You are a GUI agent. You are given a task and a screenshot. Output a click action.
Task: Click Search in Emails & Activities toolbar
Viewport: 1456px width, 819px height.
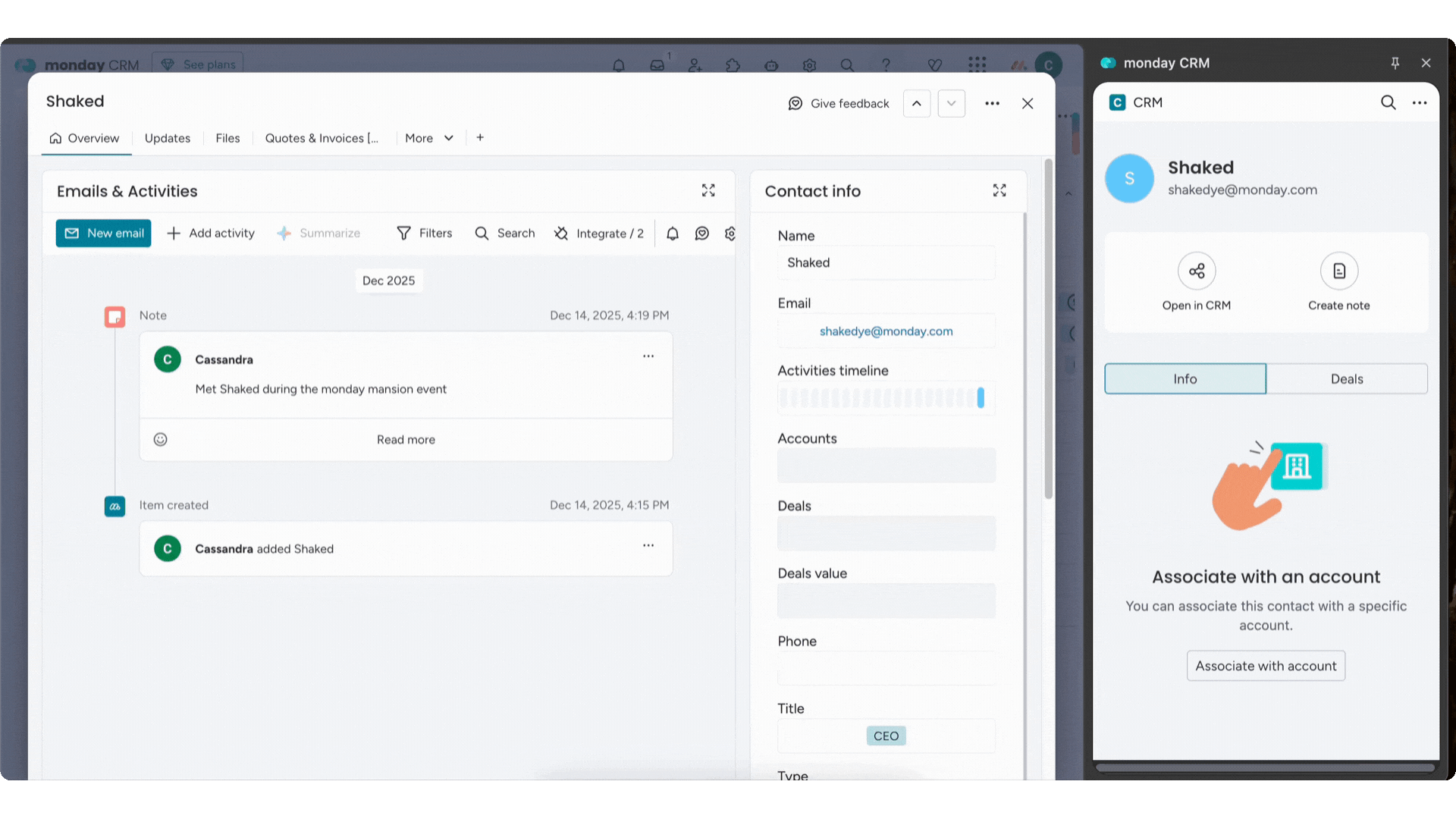505,233
